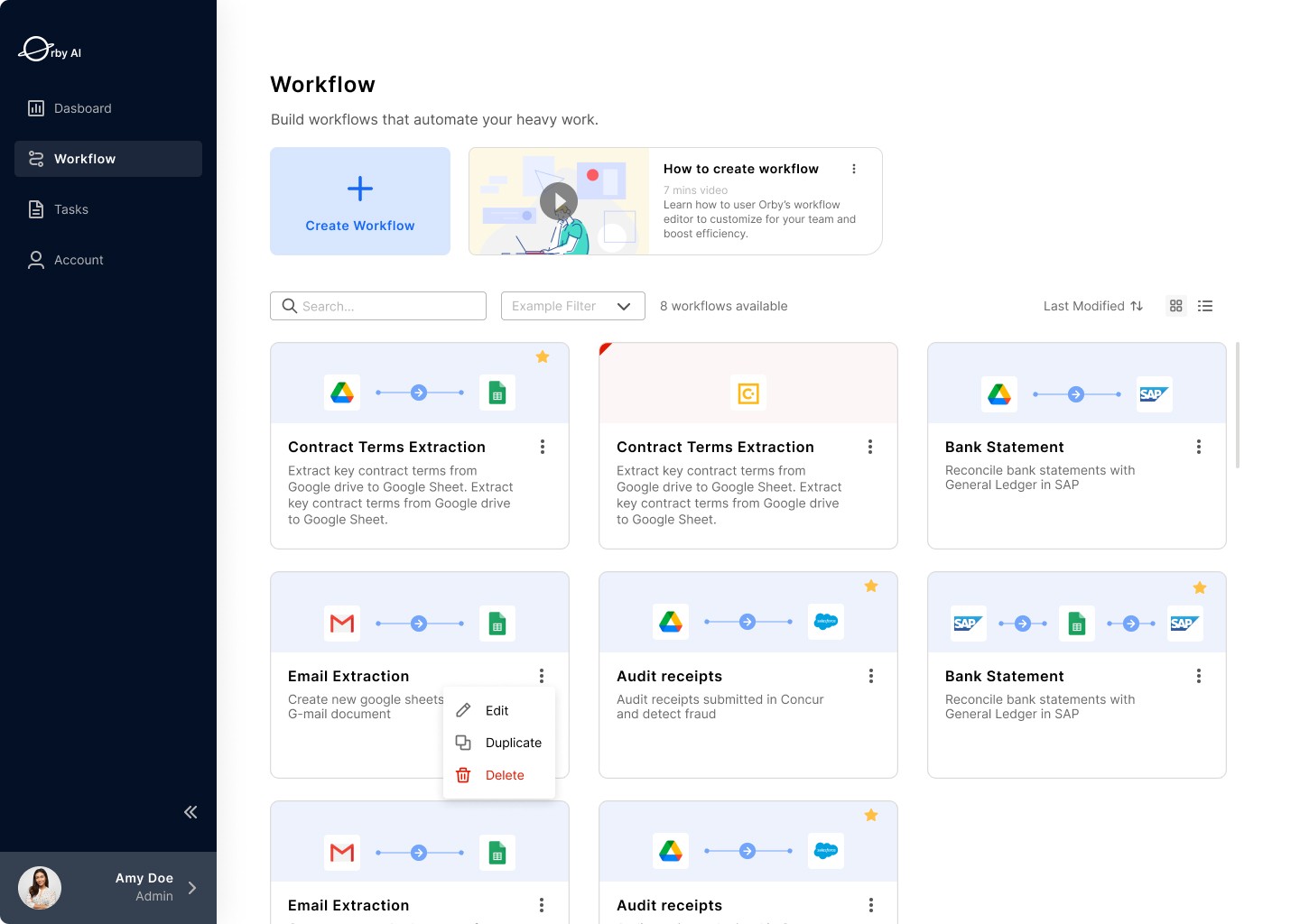The image size is (1300, 924).
Task: Choose Duplicate from the context menu
Action: pos(499,743)
